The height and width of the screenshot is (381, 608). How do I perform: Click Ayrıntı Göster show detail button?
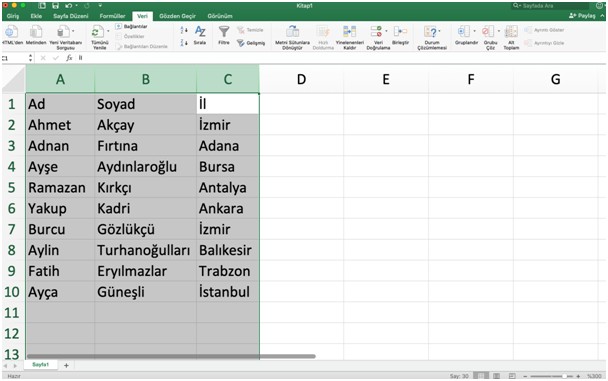point(544,30)
